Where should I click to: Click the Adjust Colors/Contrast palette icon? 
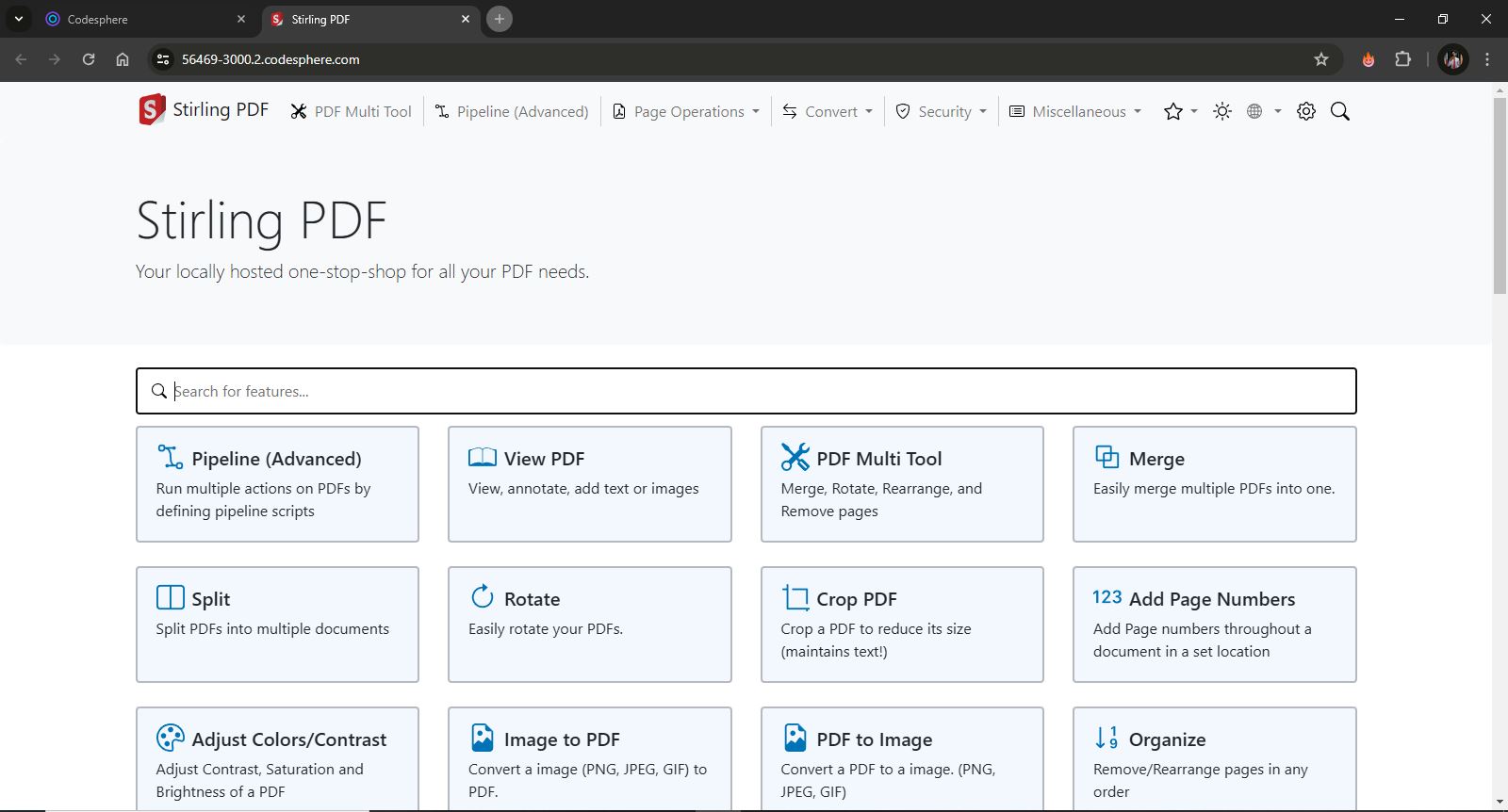click(171, 738)
